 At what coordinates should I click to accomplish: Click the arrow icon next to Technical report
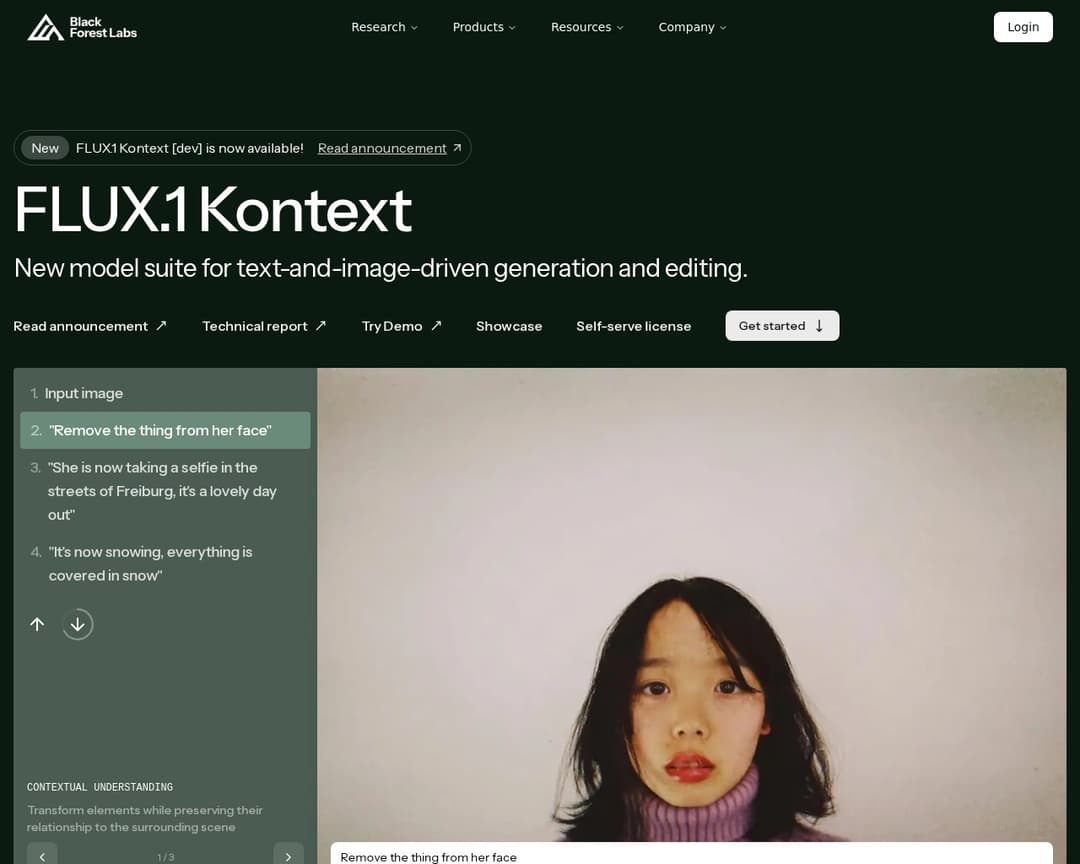pyautogui.click(x=321, y=325)
